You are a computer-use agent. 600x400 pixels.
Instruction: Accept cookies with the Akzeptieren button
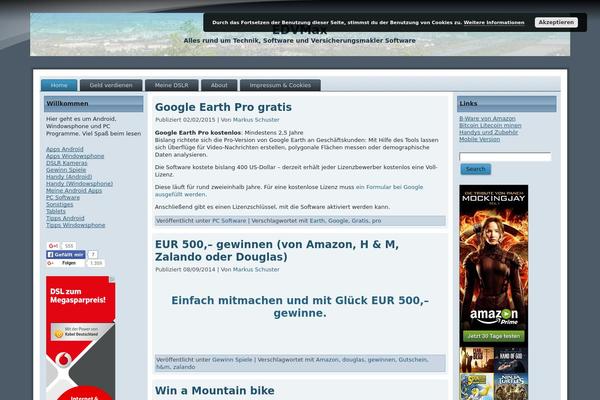(x=556, y=23)
